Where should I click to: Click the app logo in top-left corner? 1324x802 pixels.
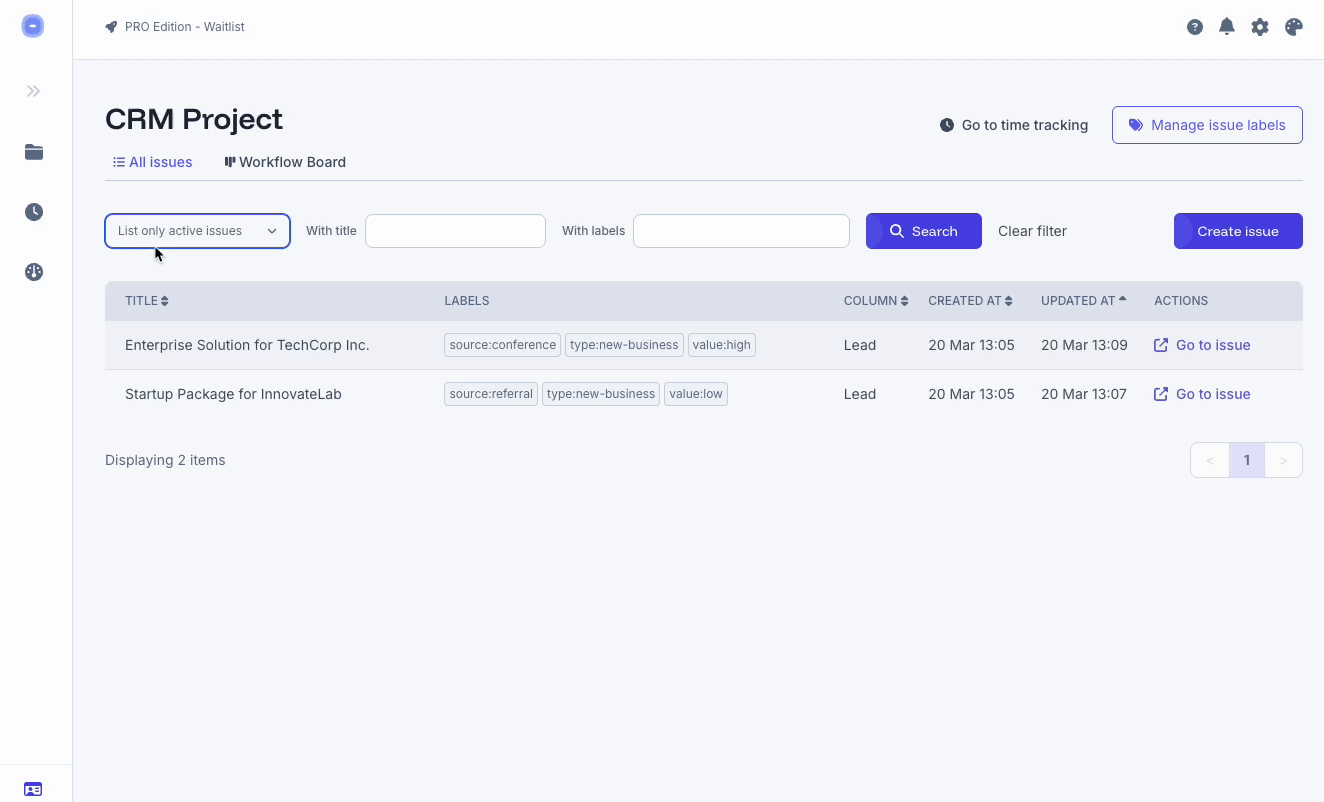pyautogui.click(x=33, y=26)
